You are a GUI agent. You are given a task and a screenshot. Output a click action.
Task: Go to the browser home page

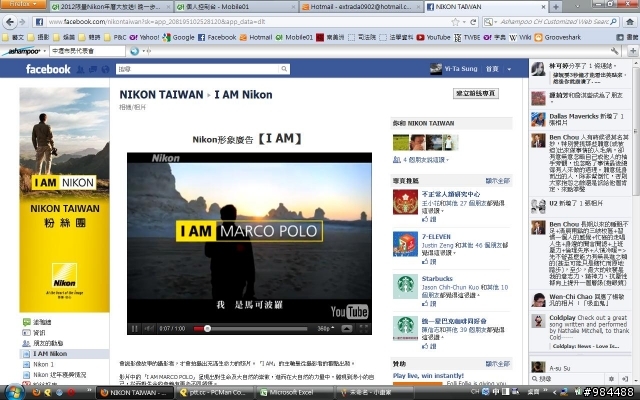pos(630,22)
